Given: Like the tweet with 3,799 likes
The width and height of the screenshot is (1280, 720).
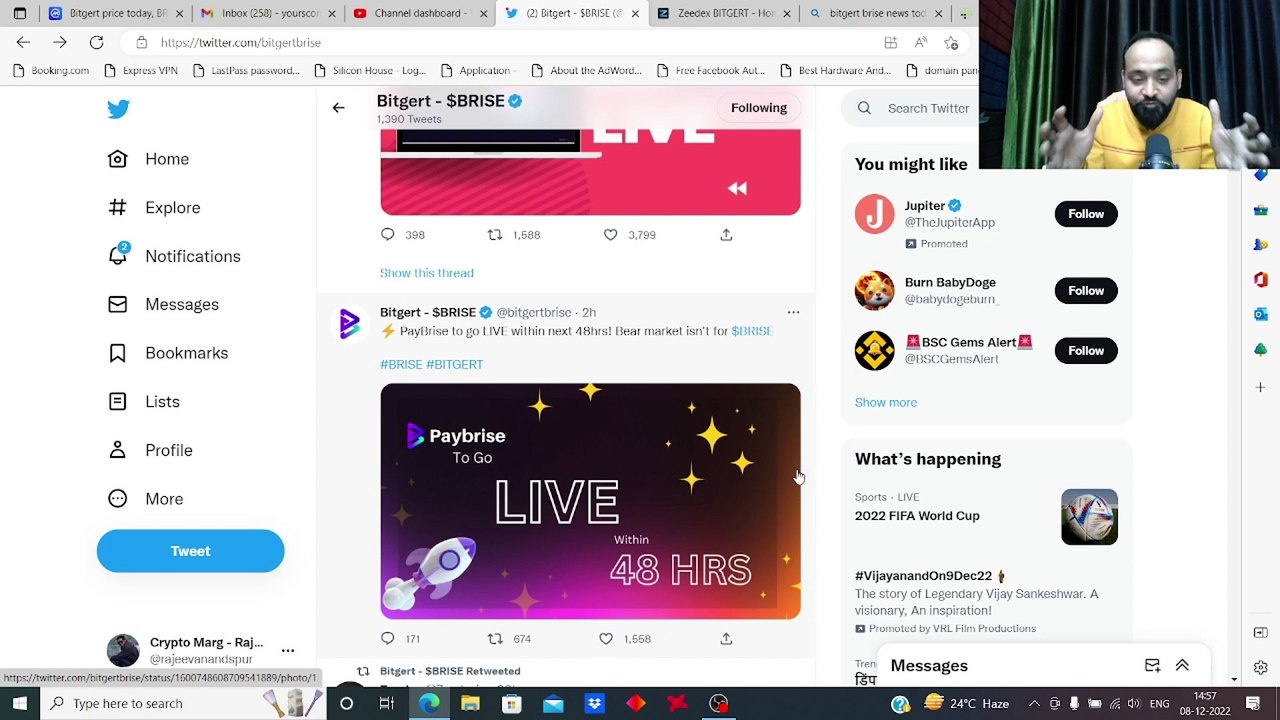Looking at the screenshot, I should pos(610,235).
